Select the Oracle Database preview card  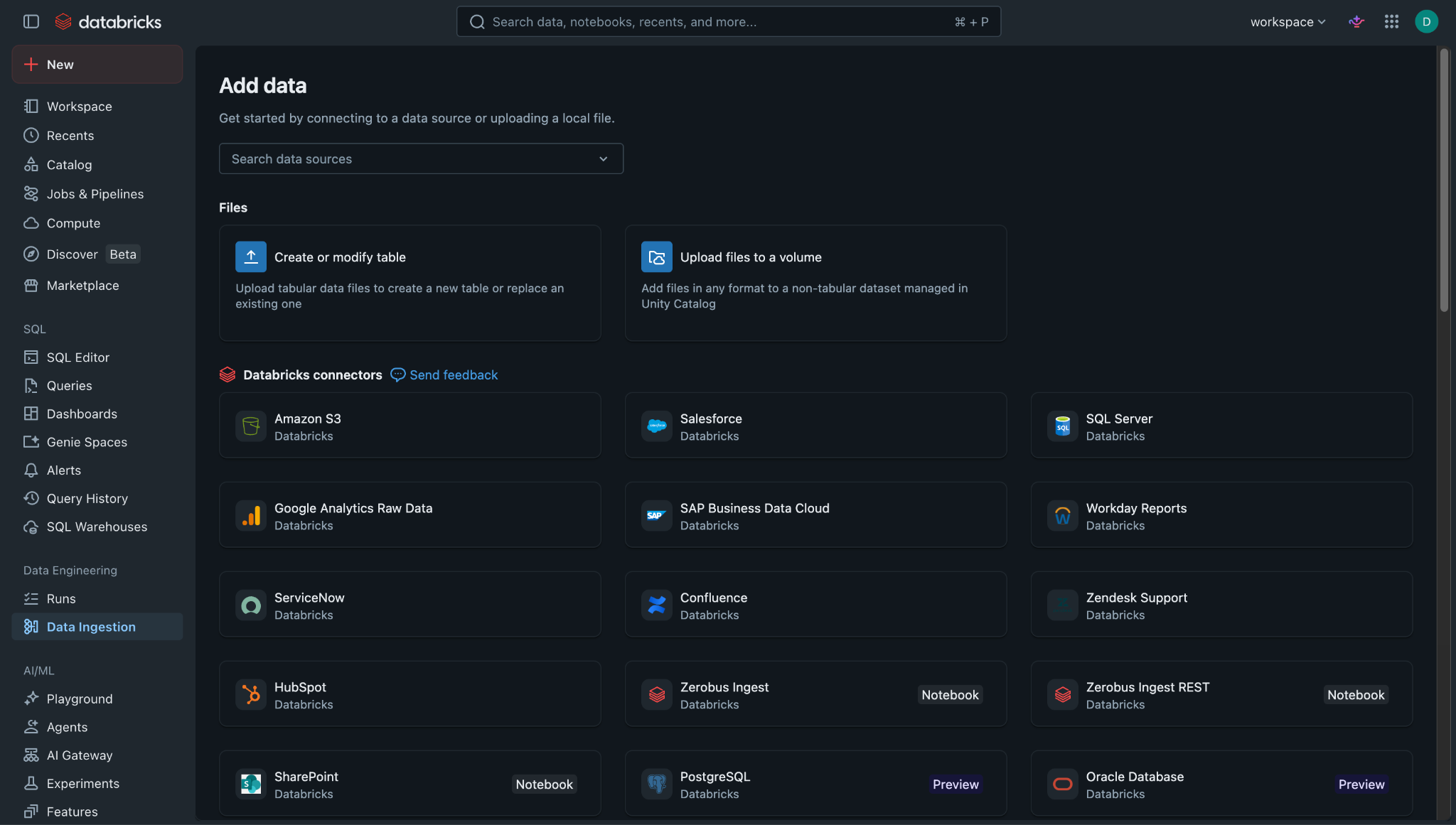(1222, 784)
